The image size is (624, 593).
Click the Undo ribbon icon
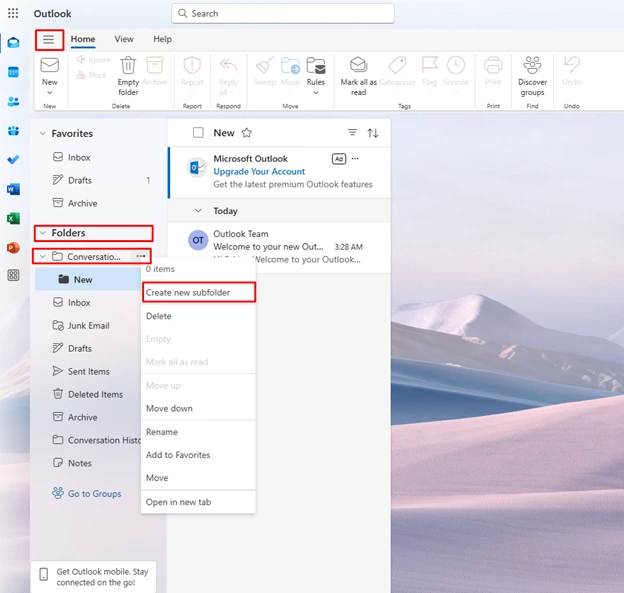pos(572,65)
